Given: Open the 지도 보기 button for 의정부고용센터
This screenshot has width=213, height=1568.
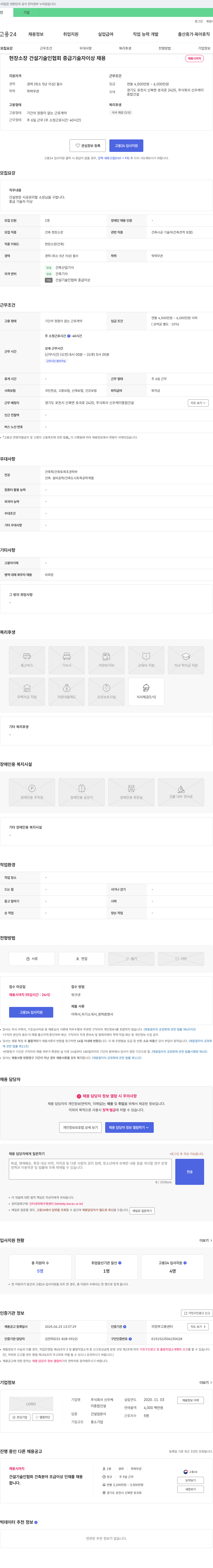Looking at the screenshot, I should (198, 1326).
